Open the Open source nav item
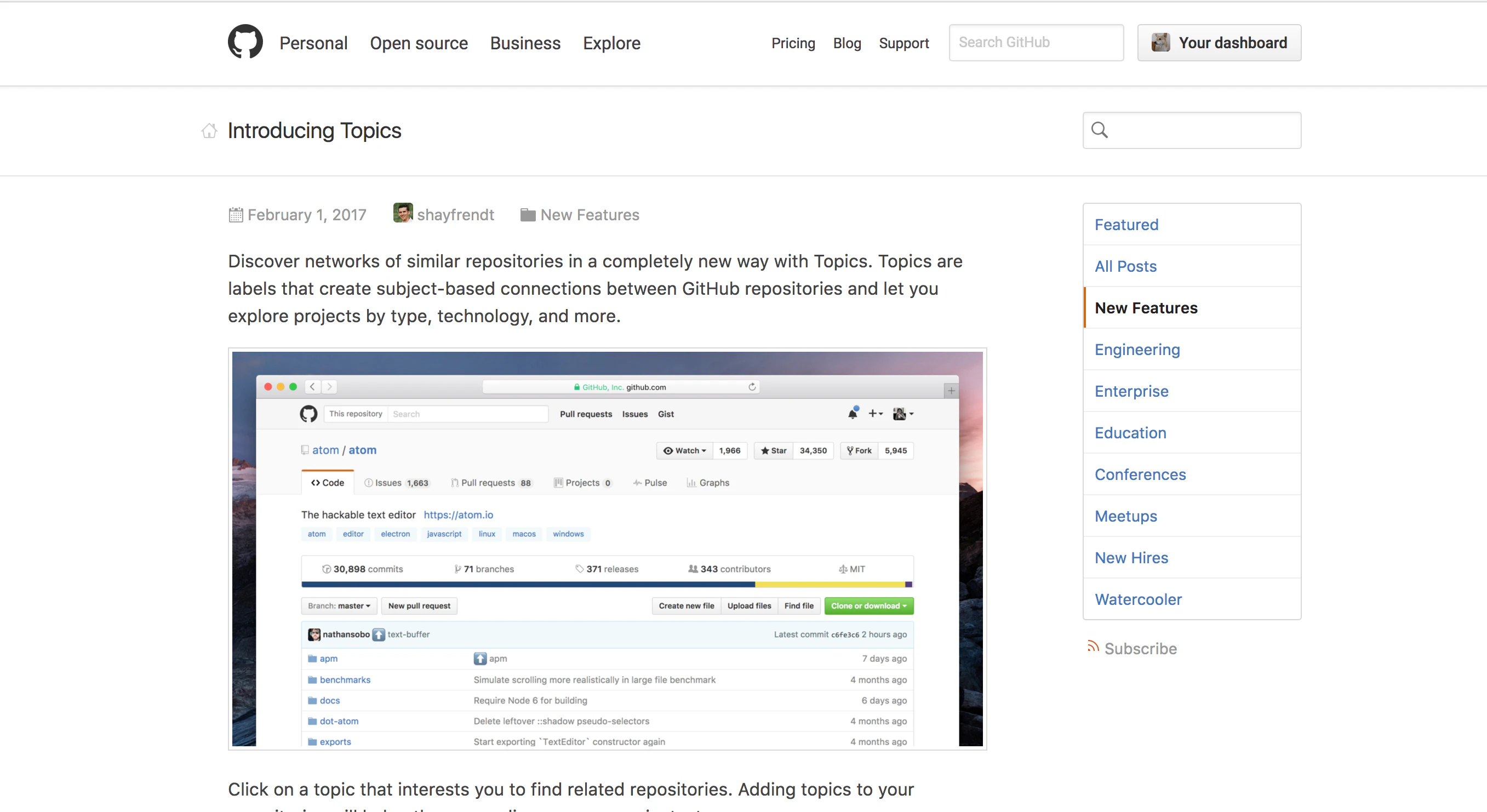 coord(419,43)
